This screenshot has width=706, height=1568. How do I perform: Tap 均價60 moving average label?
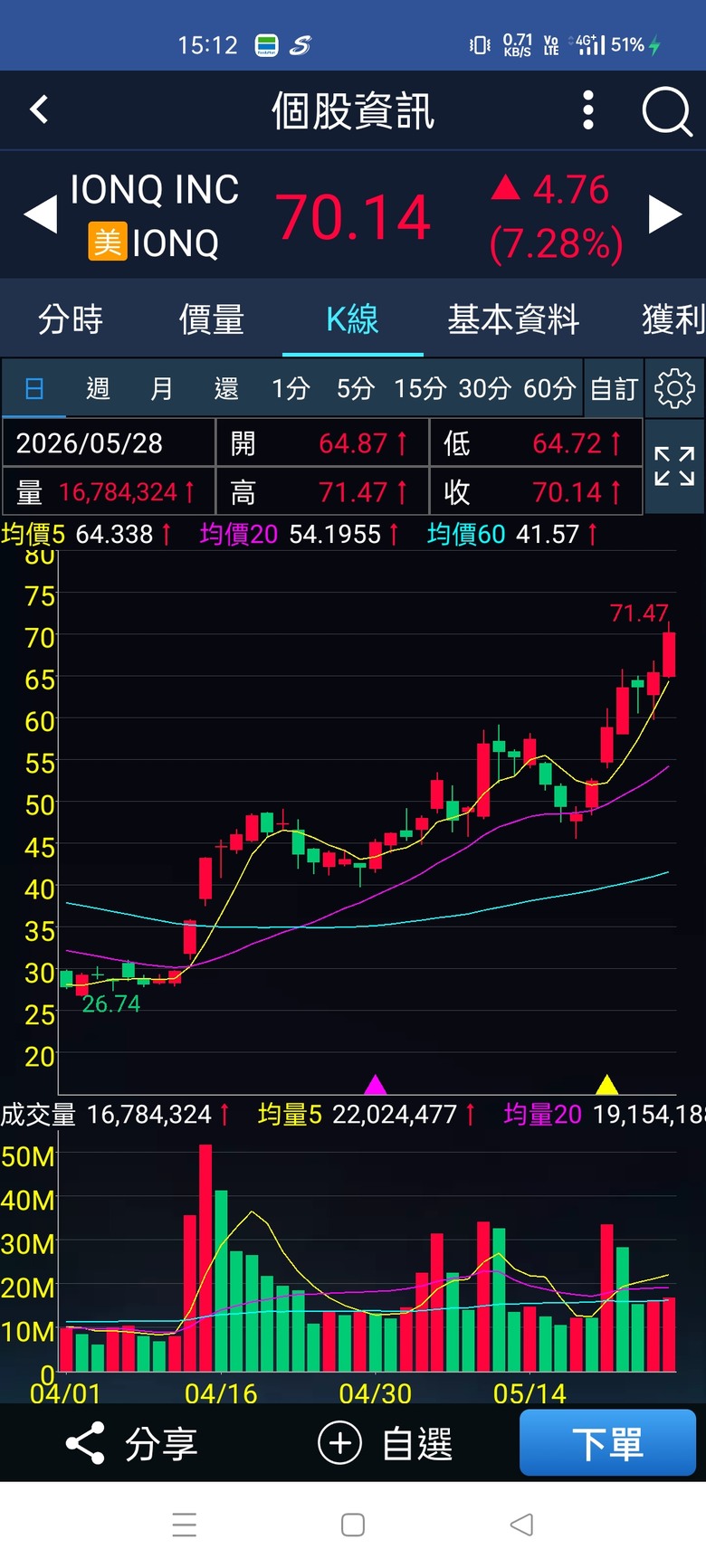click(466, 534)
